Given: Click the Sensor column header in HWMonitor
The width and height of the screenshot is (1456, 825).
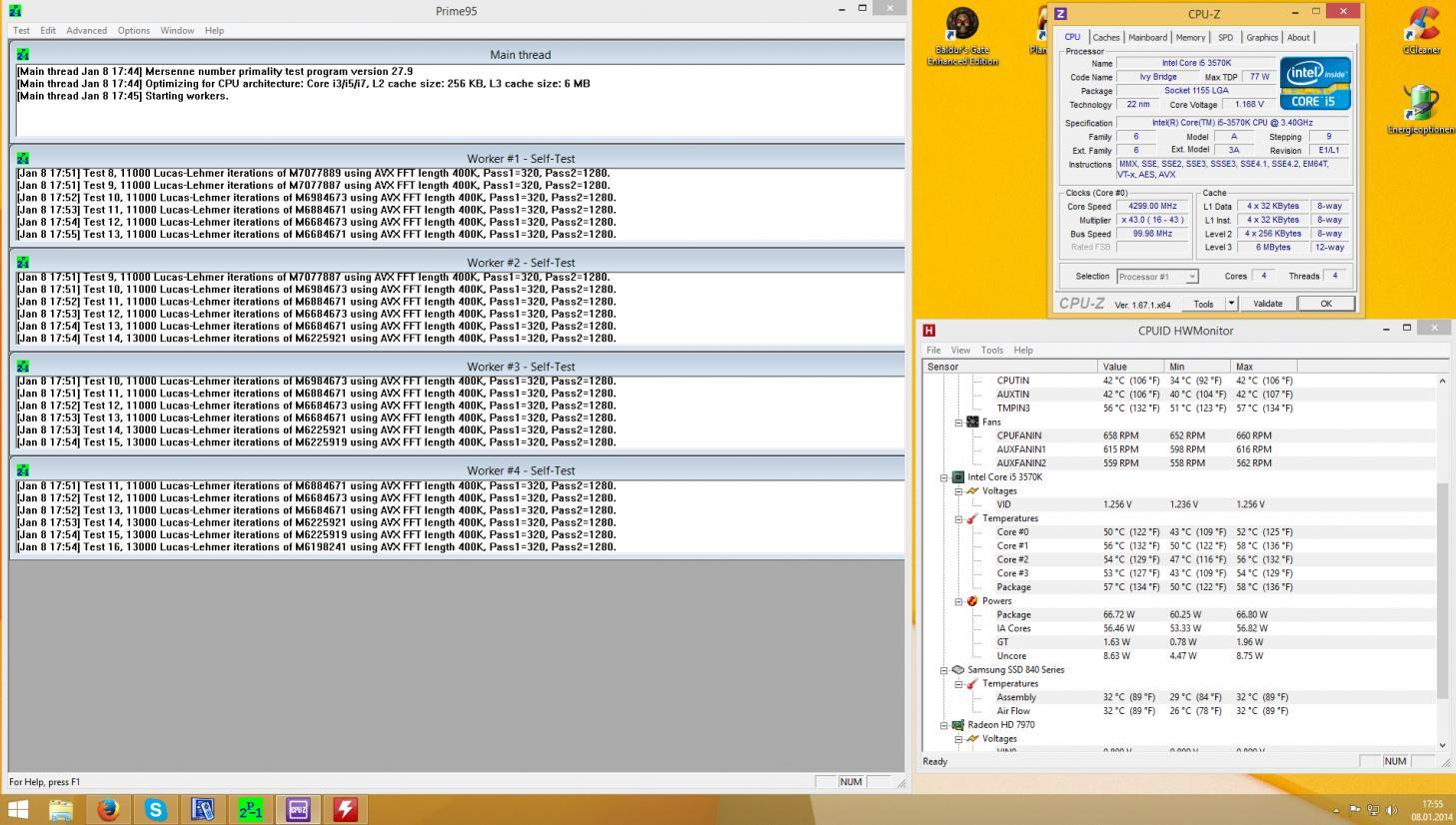Looking at the screenshot, I should [x=1010, y=367].
